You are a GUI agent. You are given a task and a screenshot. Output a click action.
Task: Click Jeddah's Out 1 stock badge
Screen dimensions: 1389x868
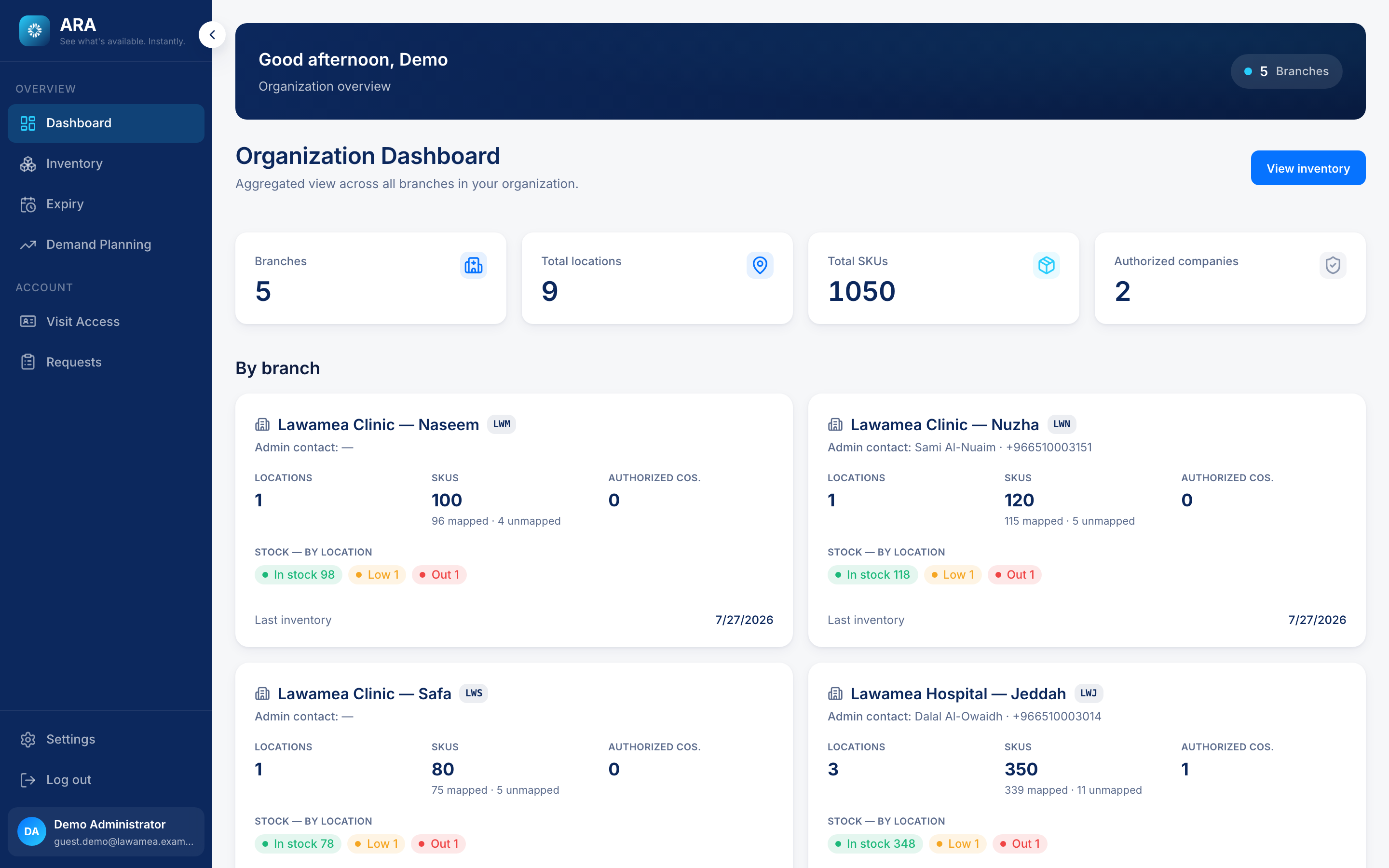(1020, 844)
